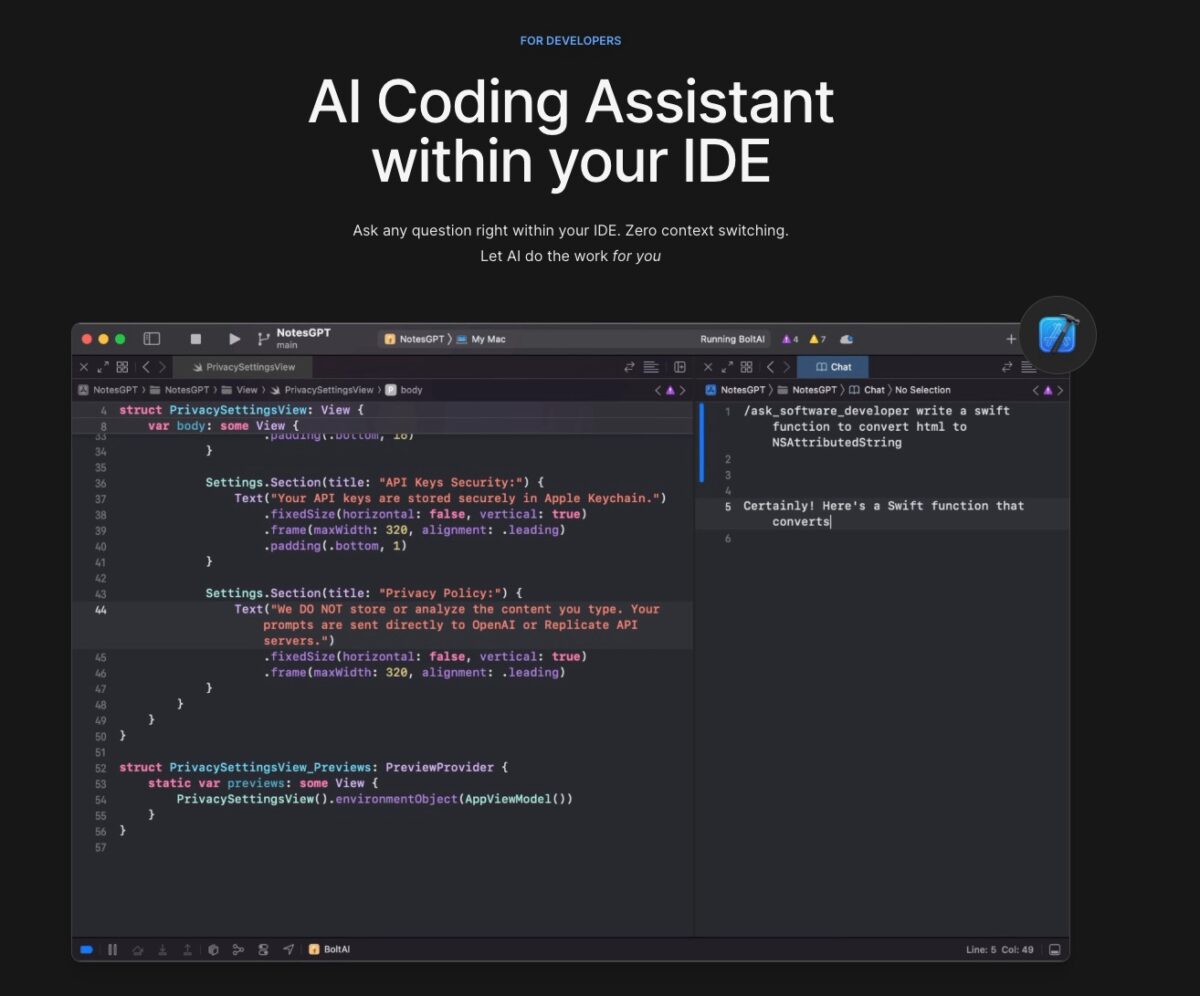
Task: Open the debug memory graph icon
Action: [238, 949]
